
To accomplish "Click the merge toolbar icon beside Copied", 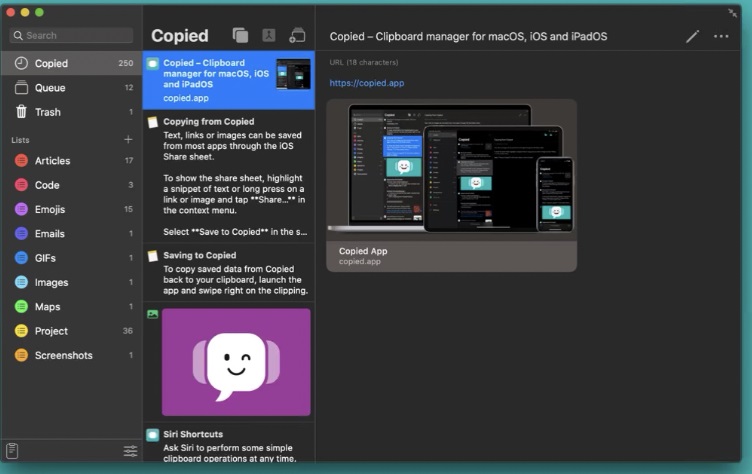I will (x=269, y=35).
